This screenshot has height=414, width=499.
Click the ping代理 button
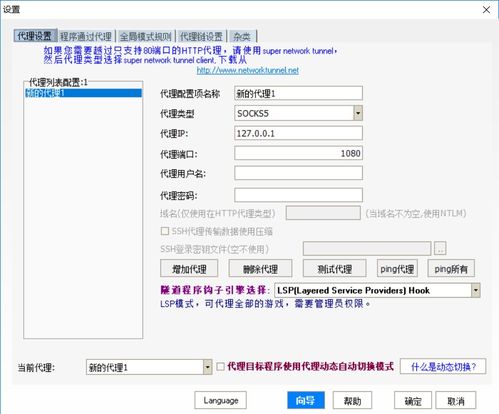click(397, 269)
